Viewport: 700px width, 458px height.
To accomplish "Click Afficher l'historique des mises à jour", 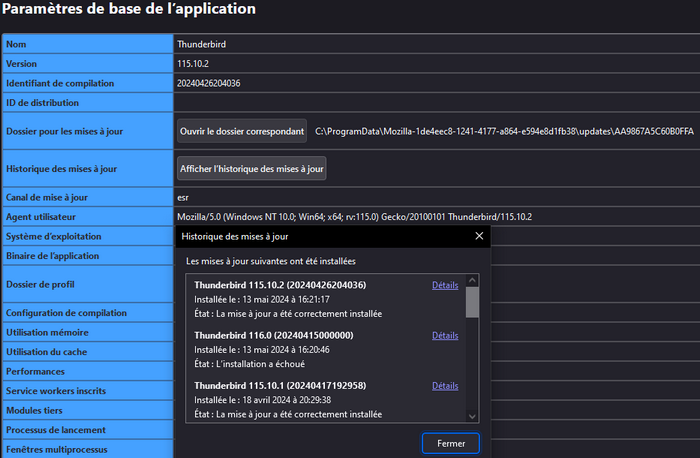I will tap(252, 169).
